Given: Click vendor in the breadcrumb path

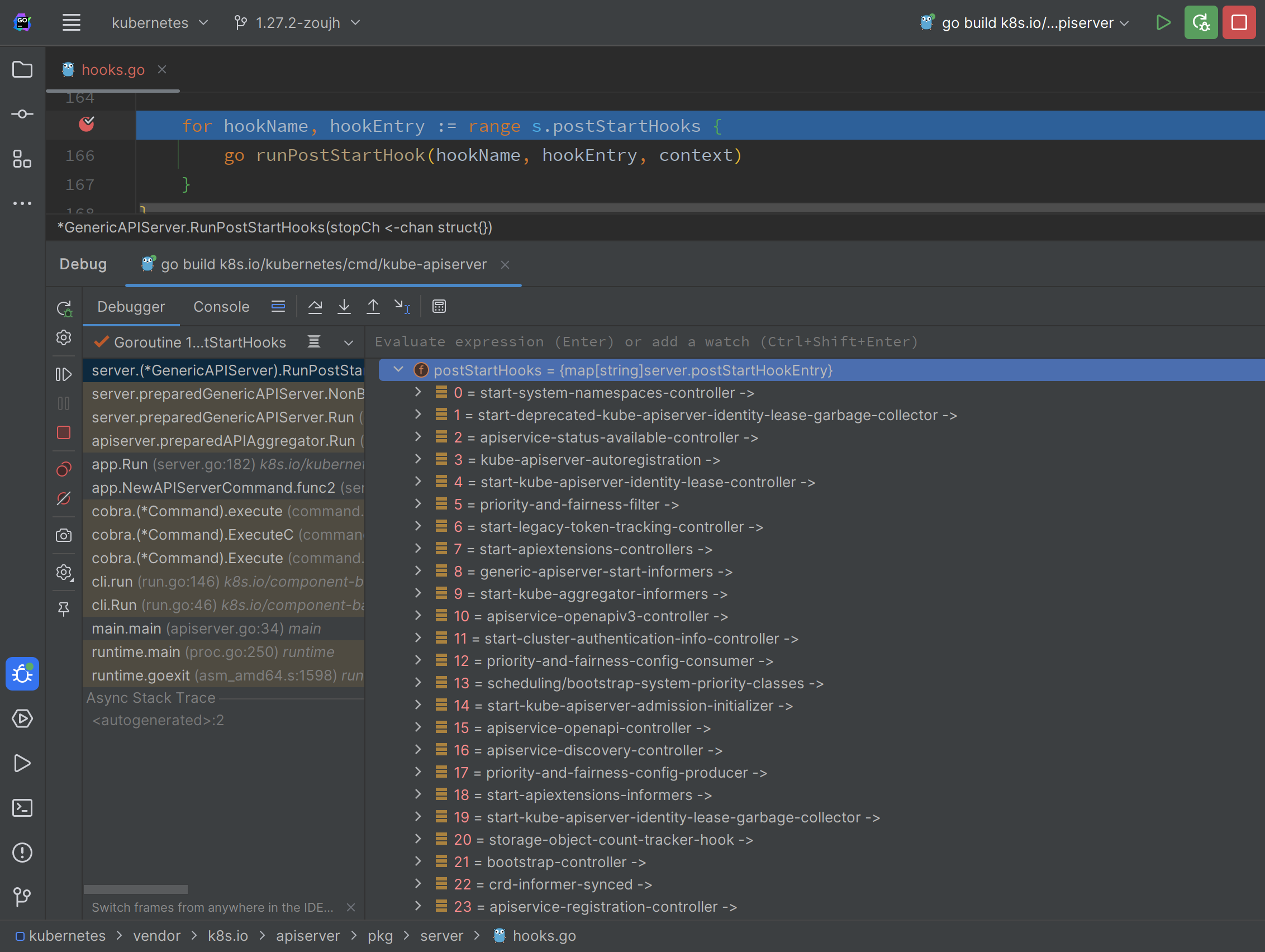Looking at the screenshot, I should click(x=156, y=936).
